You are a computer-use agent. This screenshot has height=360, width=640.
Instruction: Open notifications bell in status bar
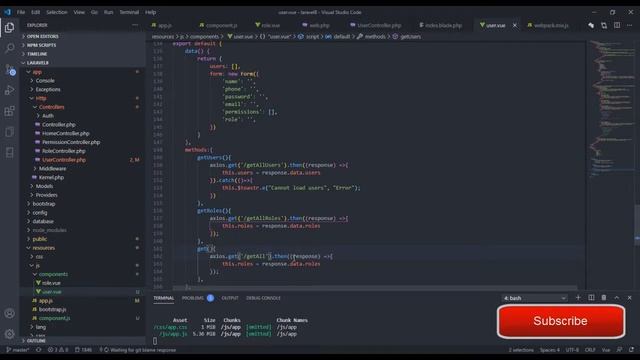coord(631,350)
